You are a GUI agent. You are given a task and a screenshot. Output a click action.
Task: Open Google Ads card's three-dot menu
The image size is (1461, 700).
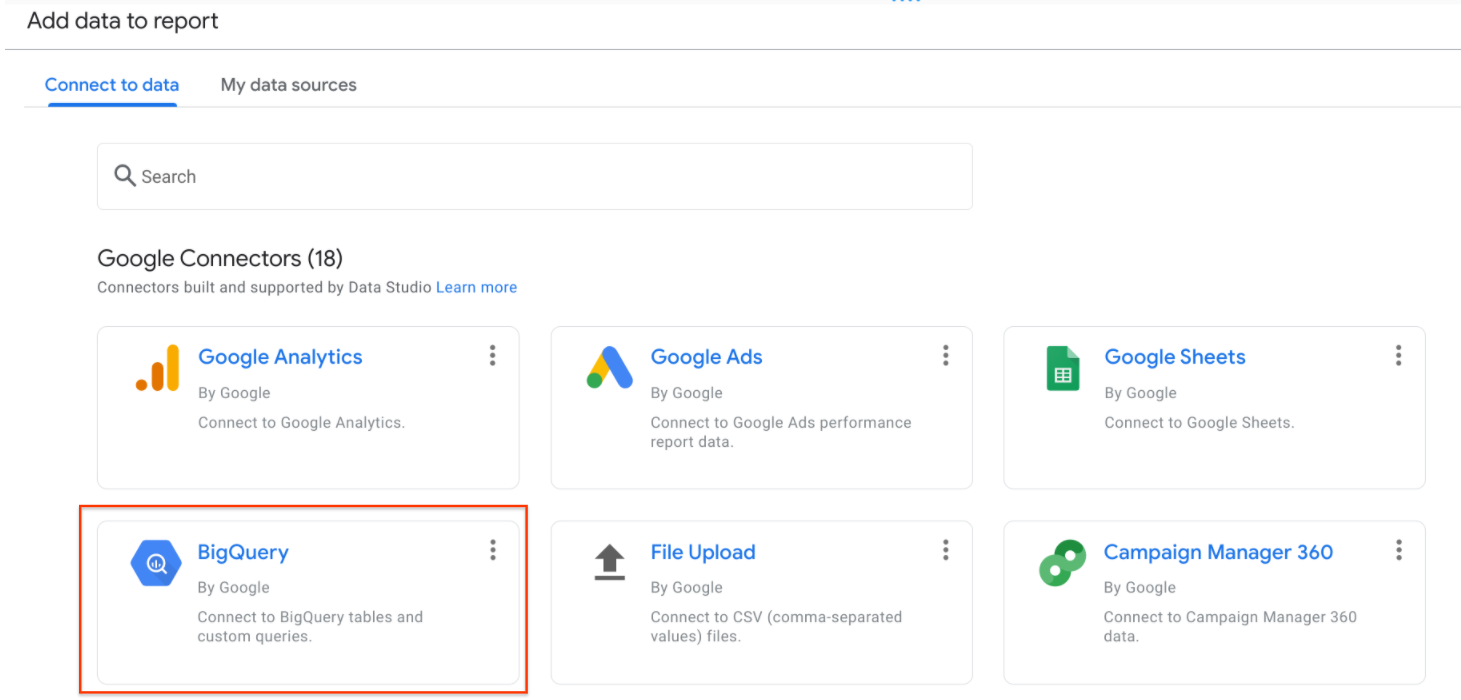tap(945, 355)
